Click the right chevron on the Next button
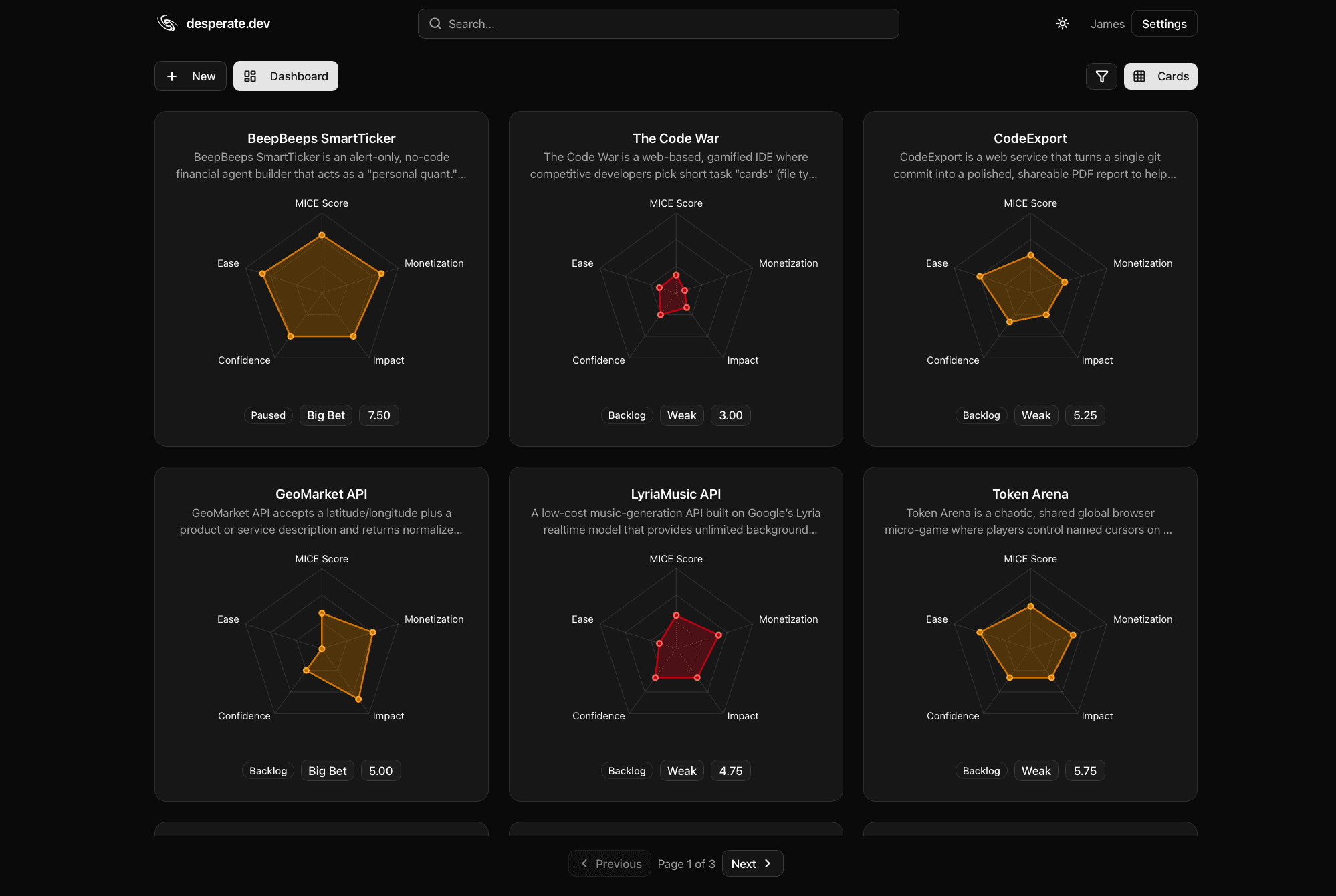Viewport: 1336px width, 896px height. pyautogui.click(x=768, y=863)
